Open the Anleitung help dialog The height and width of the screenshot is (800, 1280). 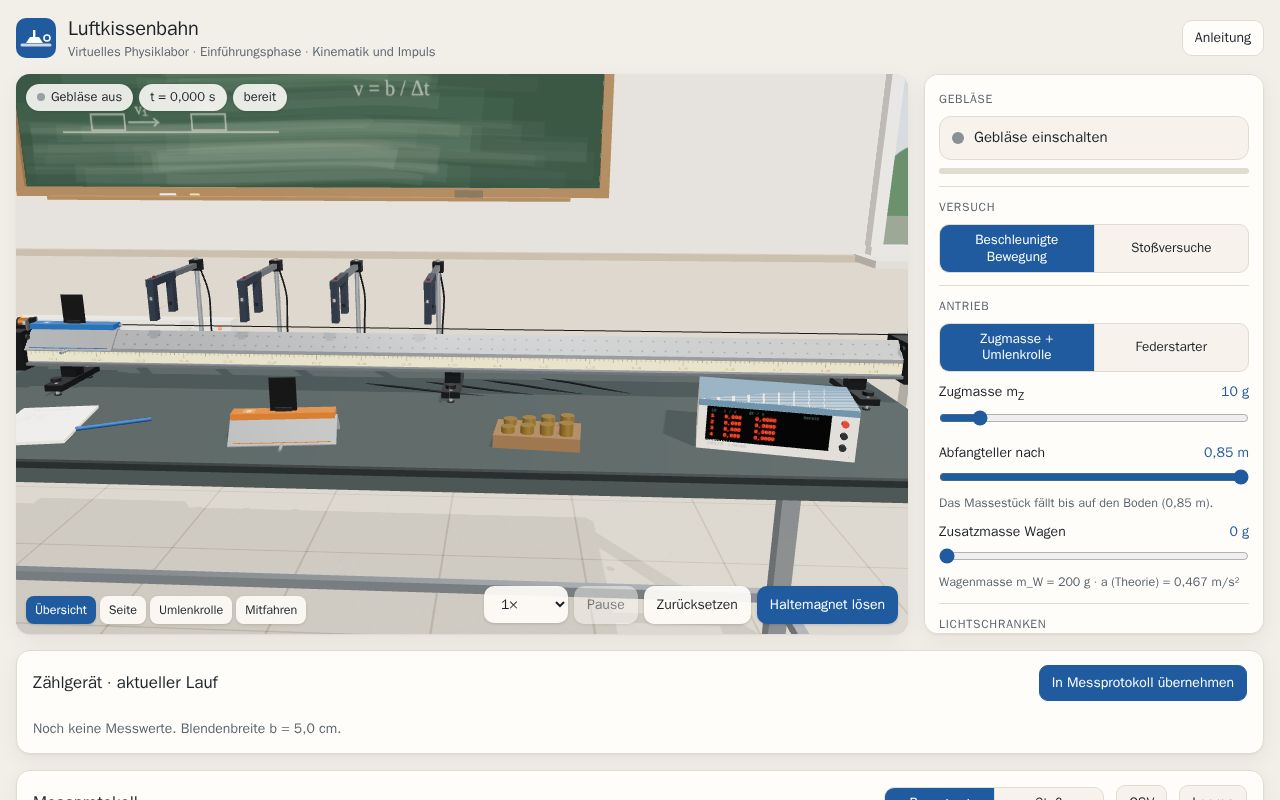click(x=1222, y=38)
